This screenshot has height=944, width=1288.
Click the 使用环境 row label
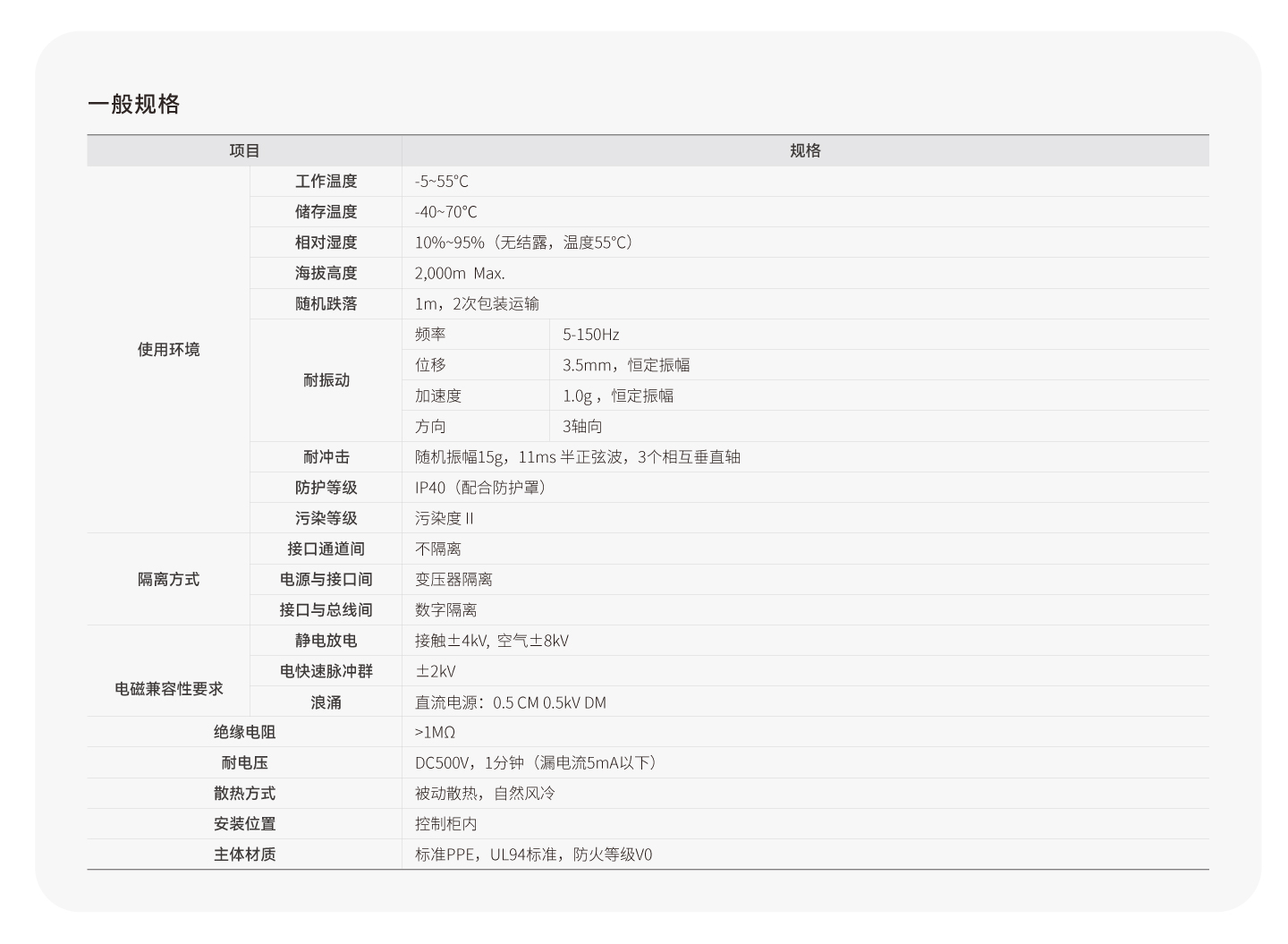click(166, 350)
